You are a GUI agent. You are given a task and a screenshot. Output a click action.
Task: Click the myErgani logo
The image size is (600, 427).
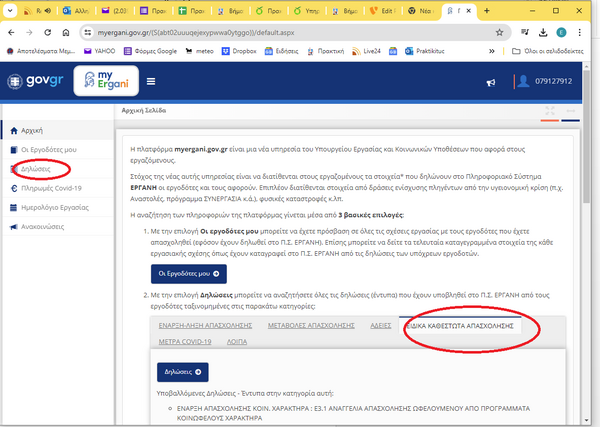pos(107,81)
